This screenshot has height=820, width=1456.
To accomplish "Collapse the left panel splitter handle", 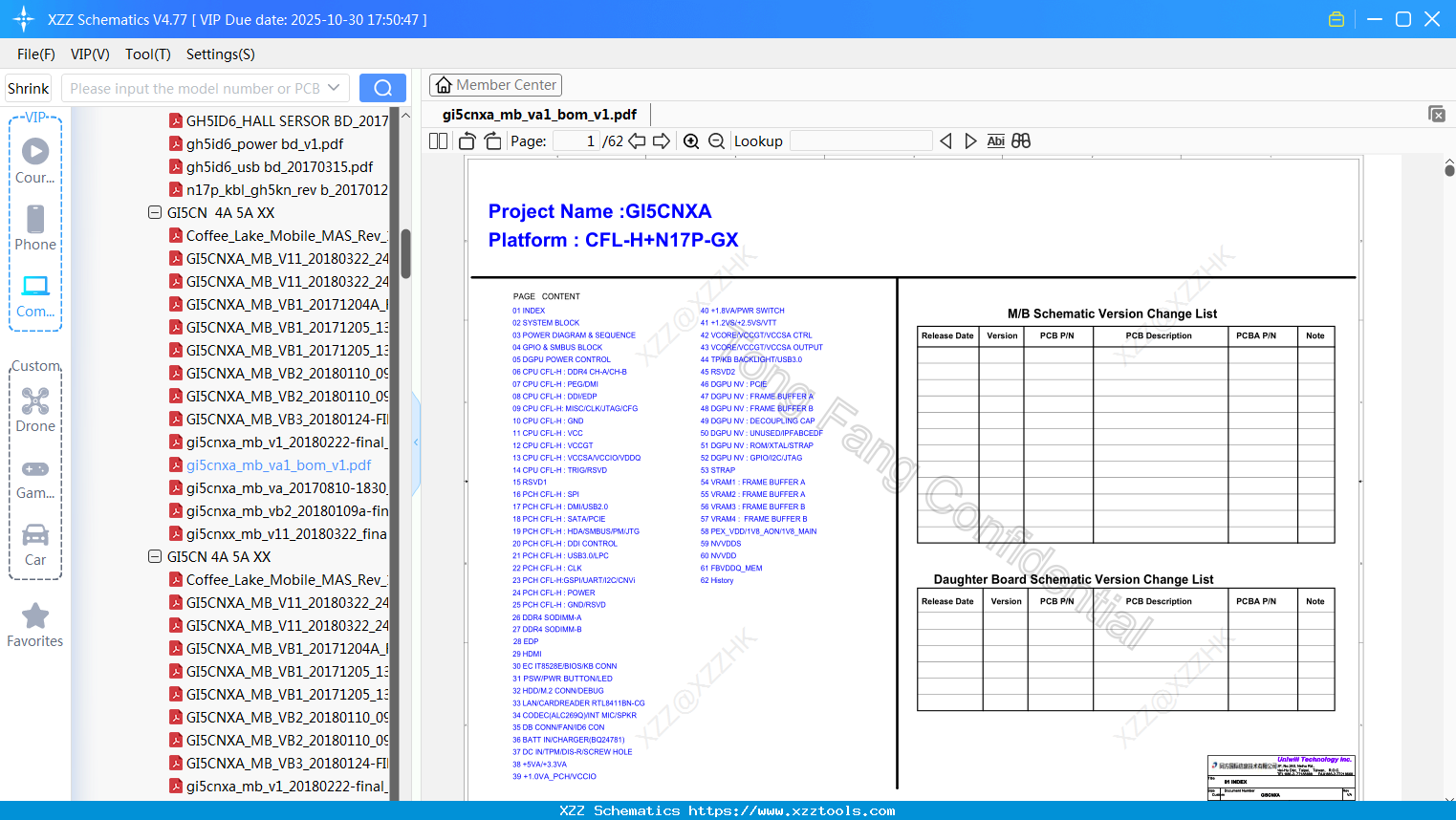I will coord(416,442).
